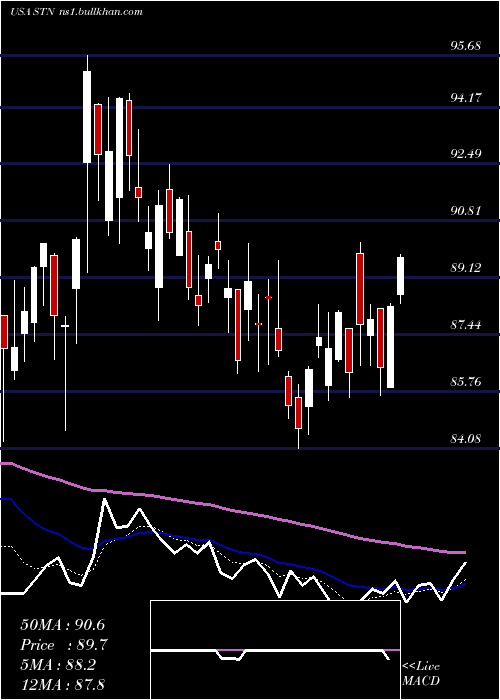This screenshot has width=500, height=700.
Task: Click the Price : 89.7 readout
Action: coord(64,645)
